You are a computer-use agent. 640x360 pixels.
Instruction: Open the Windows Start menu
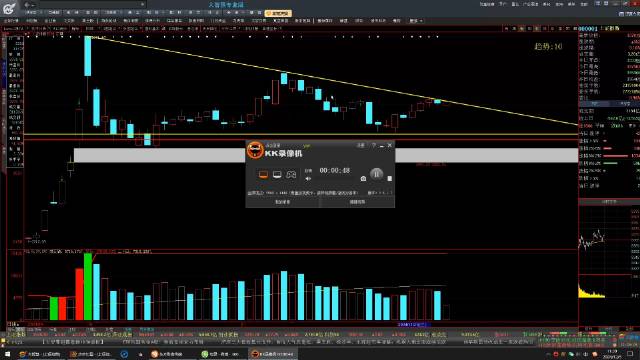click(x=7, y=354)
